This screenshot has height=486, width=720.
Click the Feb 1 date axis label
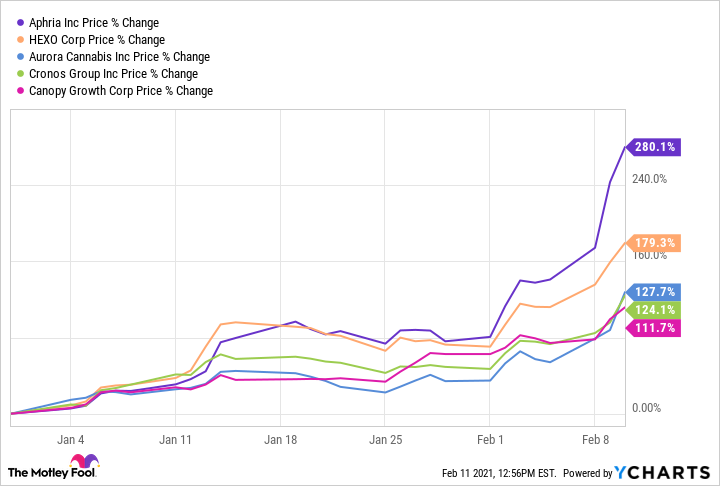pos(490,440)
